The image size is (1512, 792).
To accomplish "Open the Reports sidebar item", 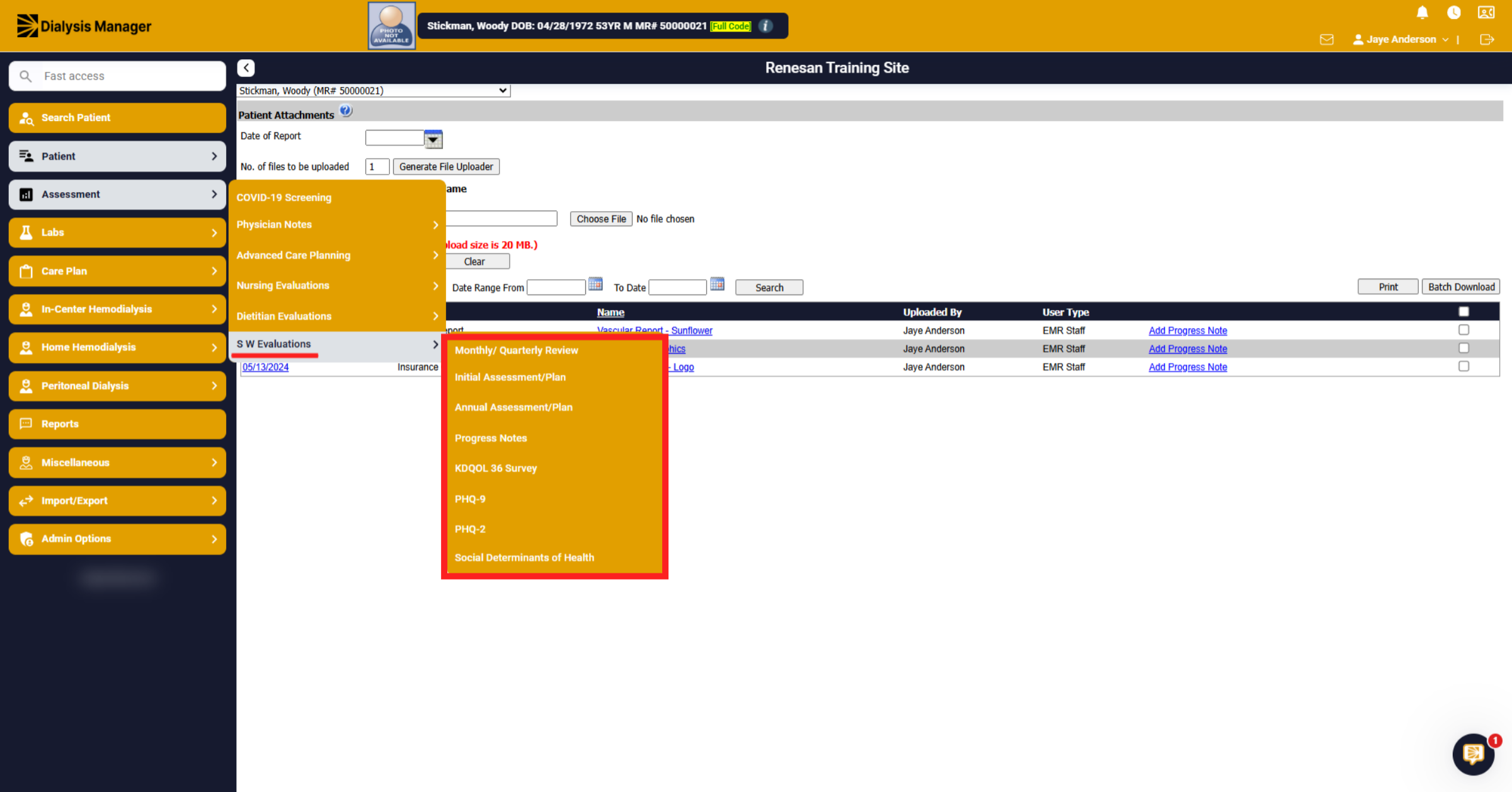I will click(x=117, y=424).
